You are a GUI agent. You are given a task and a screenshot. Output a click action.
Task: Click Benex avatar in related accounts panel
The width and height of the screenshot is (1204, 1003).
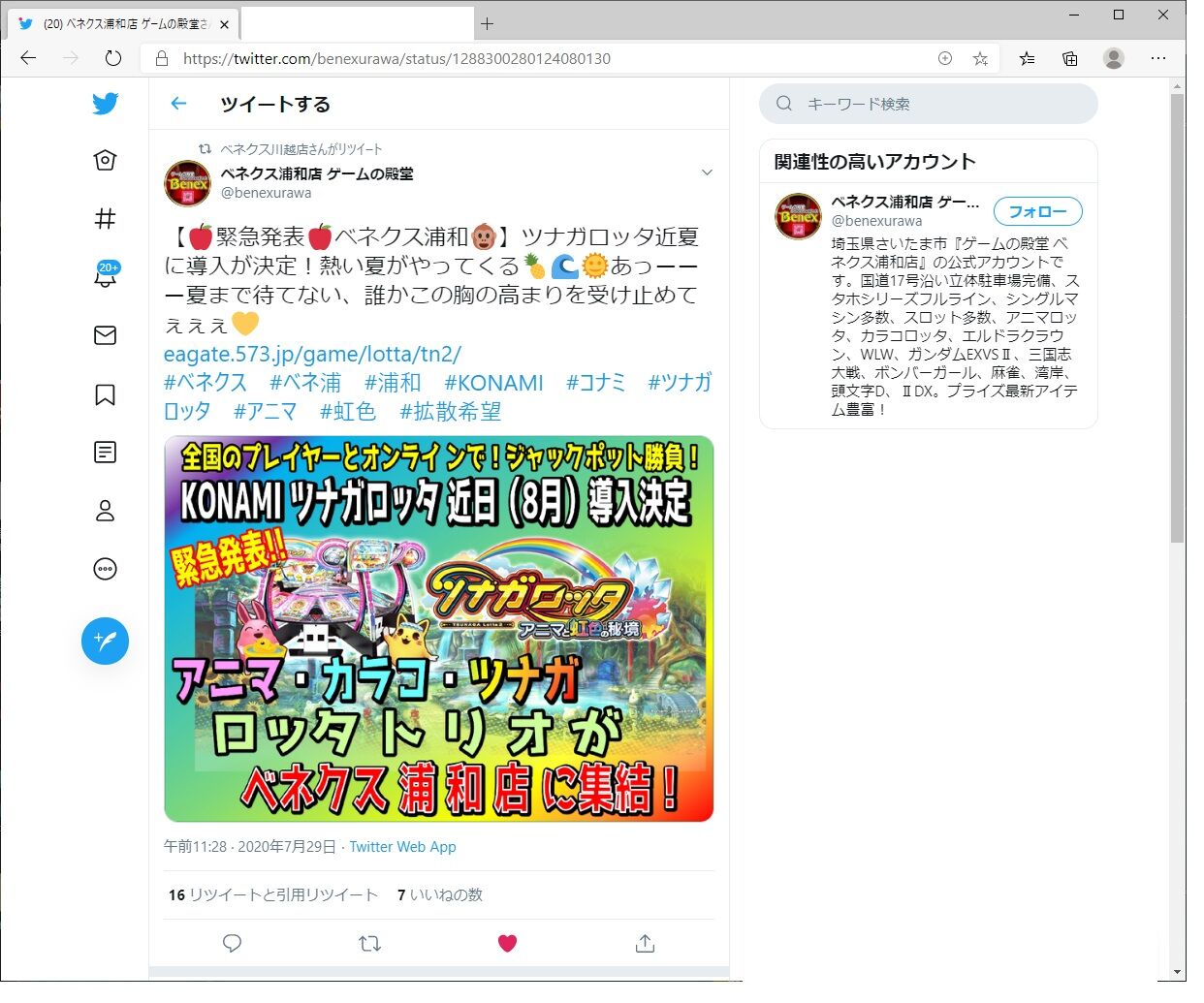798,216
